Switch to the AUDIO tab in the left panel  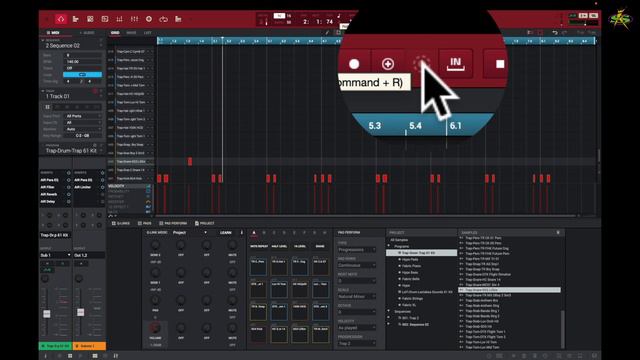[x=87, y=33]
